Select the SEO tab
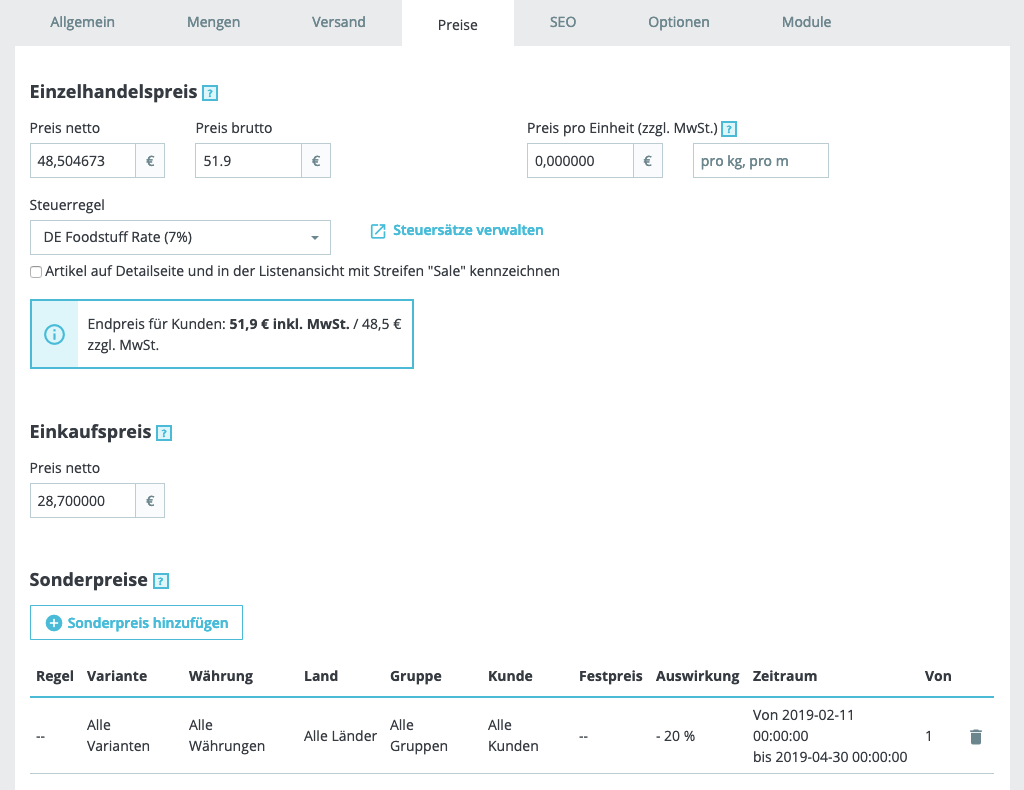The height and width of the screenshot is (790, 1024). [563, 22]
